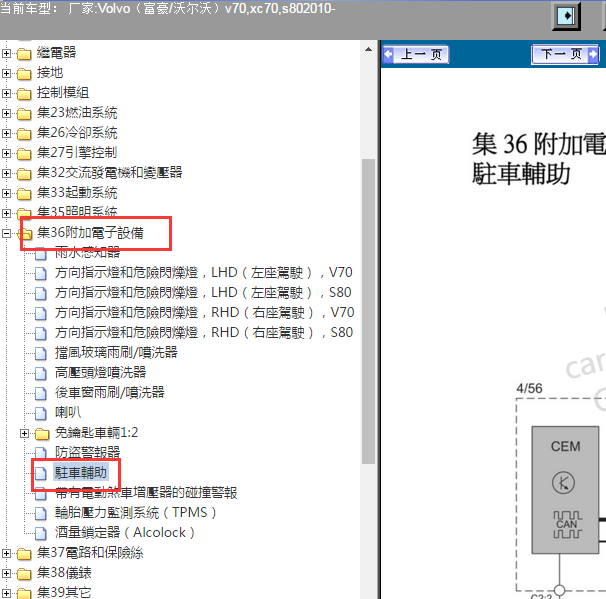This screenshot has height=599, width=606.
Task: Select the 控制模組 folder icon
Action: click(24, 94)
